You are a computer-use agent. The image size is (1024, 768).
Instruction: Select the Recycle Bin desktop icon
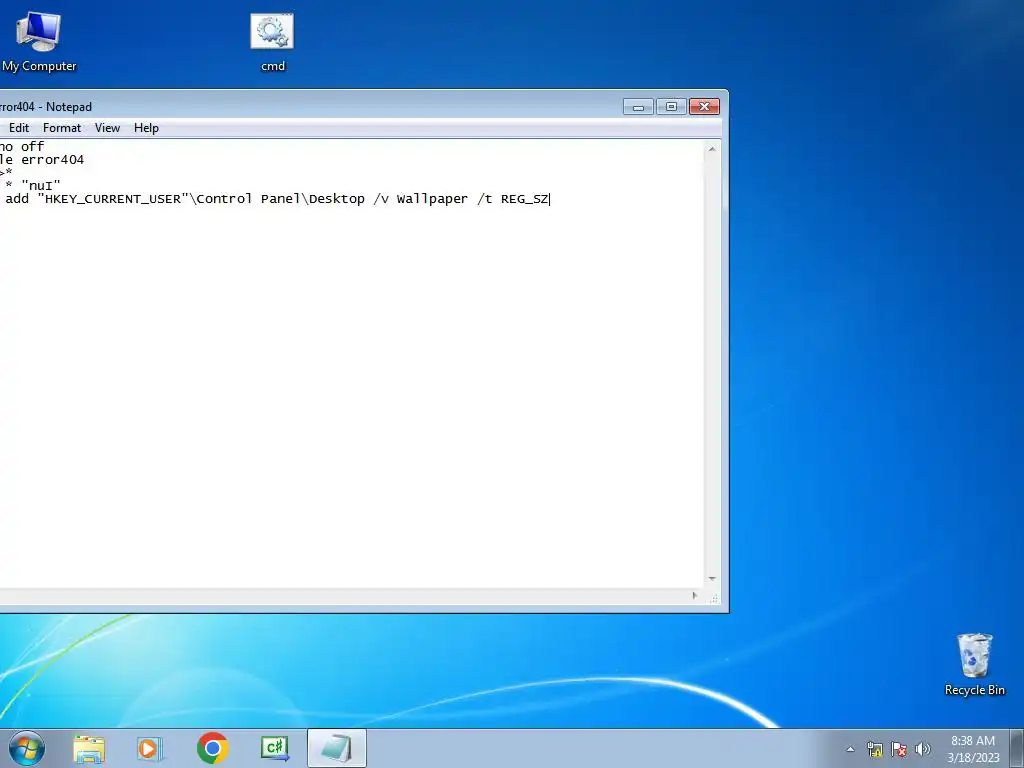click(x=974, y=664)
